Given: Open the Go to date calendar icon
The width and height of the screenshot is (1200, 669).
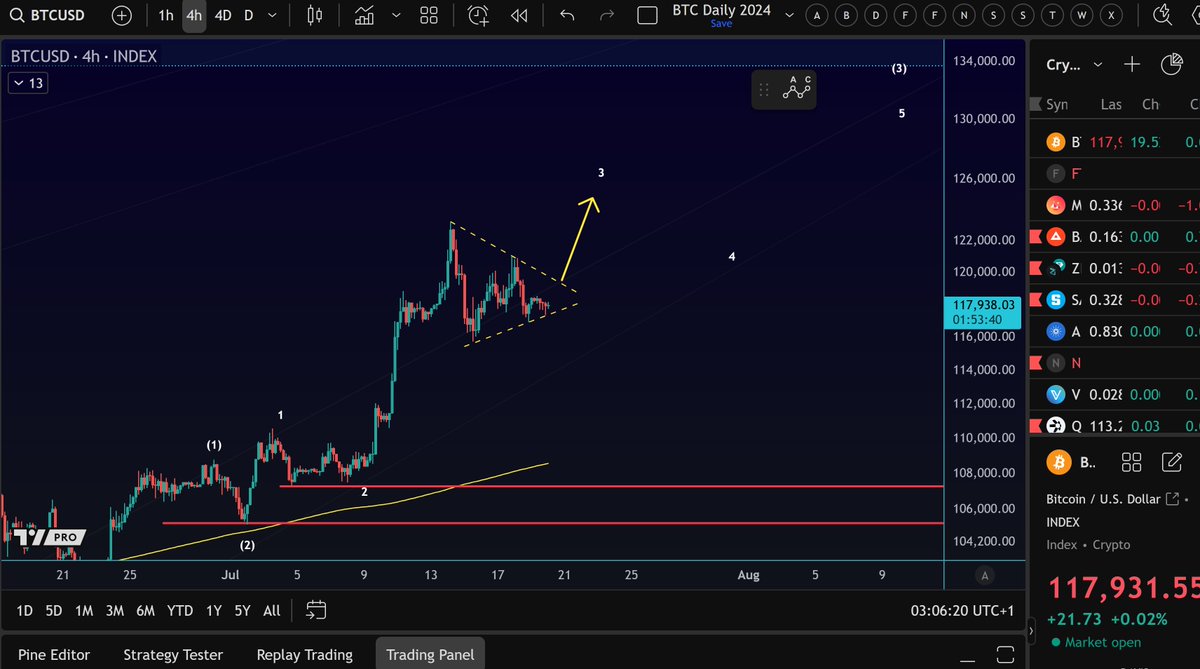Looking at the screenshot, I should [x=316, y=609].
